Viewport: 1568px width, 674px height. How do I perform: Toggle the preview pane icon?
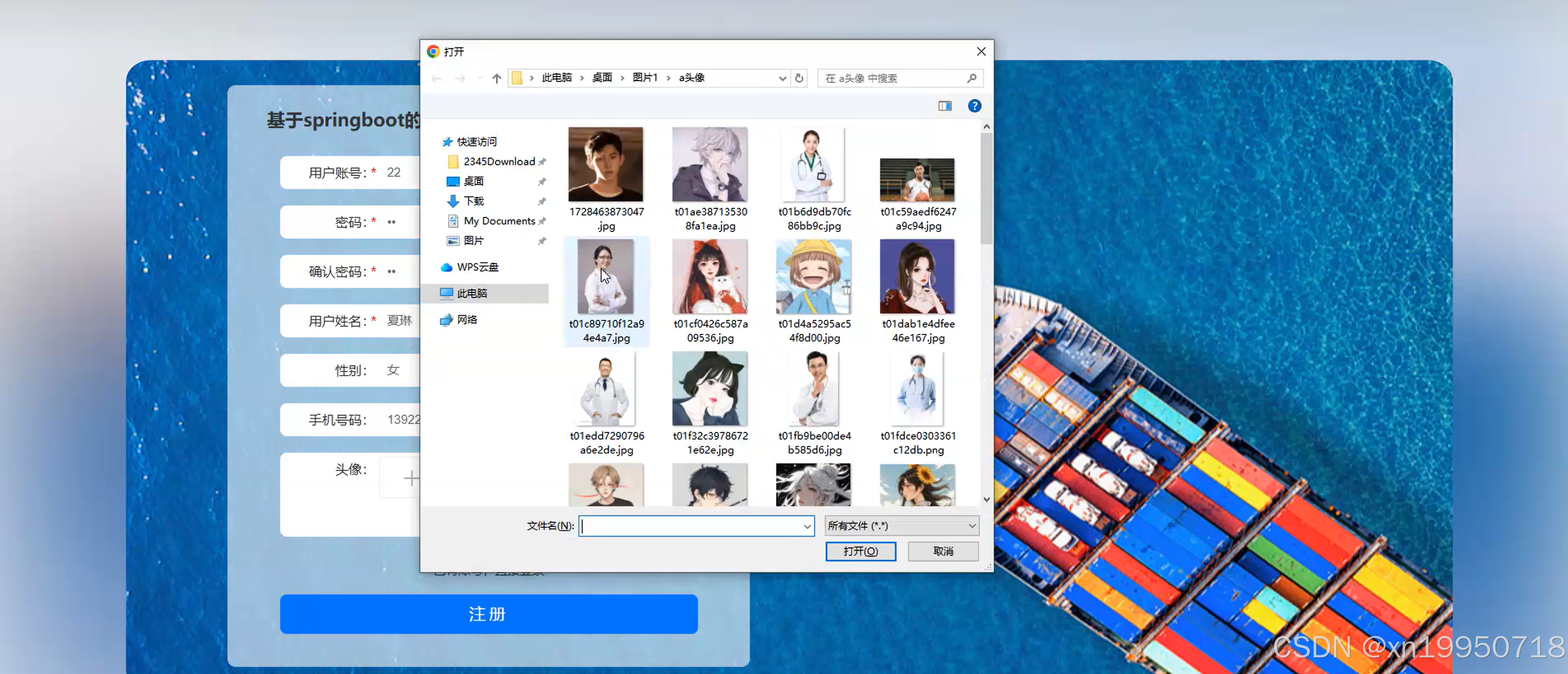click(945, 106)
